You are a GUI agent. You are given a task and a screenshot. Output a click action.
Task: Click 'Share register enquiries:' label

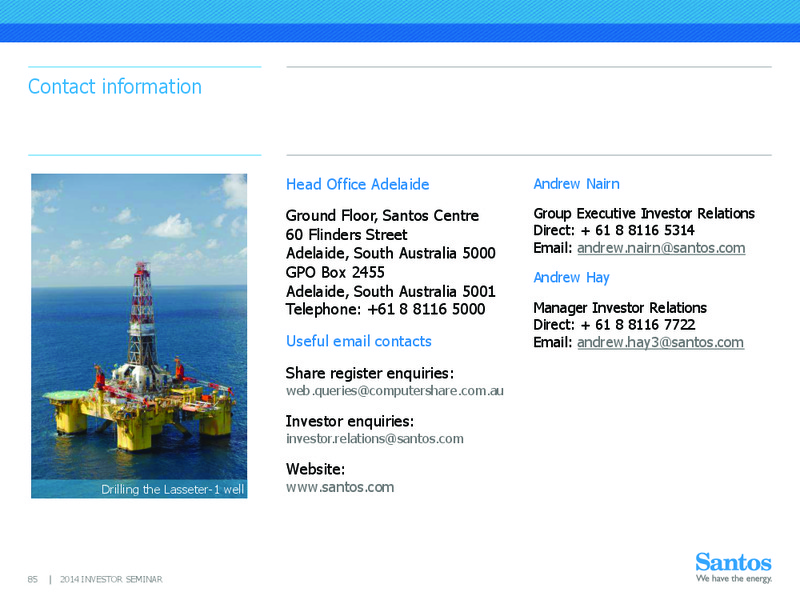369,373
